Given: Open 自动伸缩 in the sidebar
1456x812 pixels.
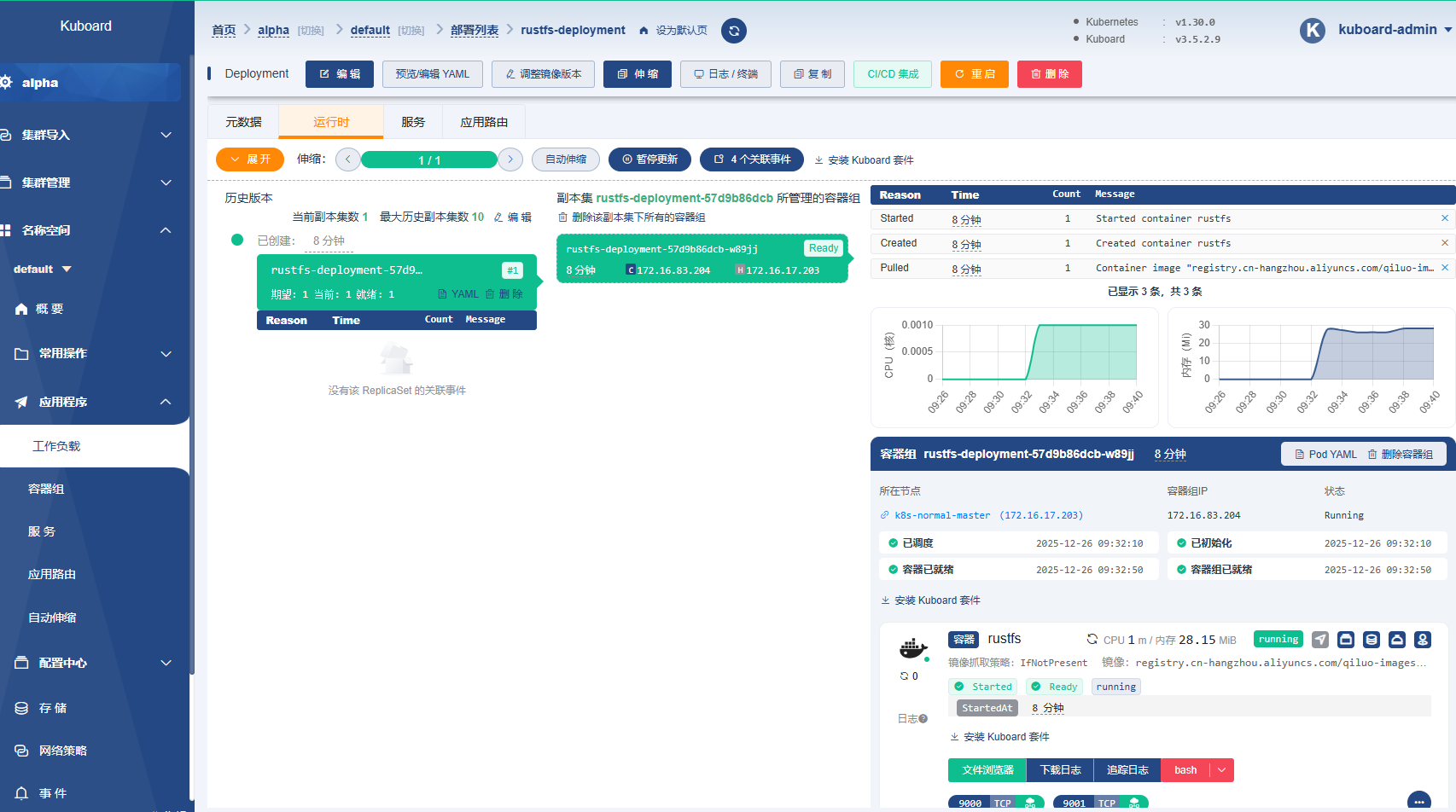Looking at the screenshot, I should click(52, 618).
